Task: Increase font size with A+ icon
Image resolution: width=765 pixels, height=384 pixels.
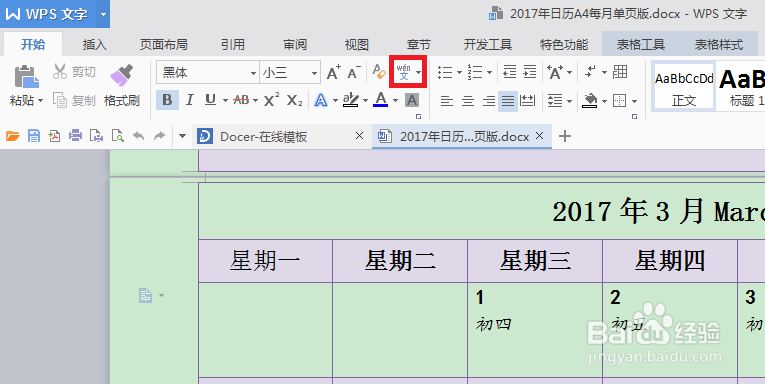Action: (x=334, y=73)
